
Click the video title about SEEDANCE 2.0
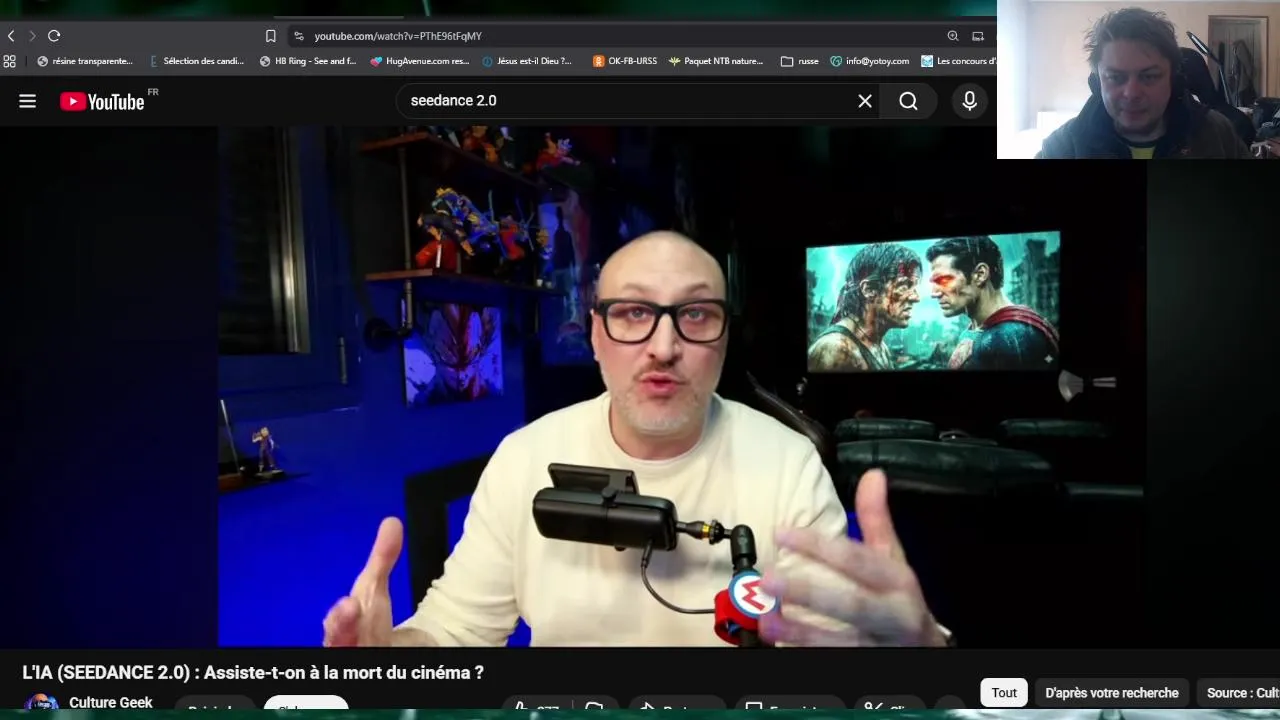point(253,673)
